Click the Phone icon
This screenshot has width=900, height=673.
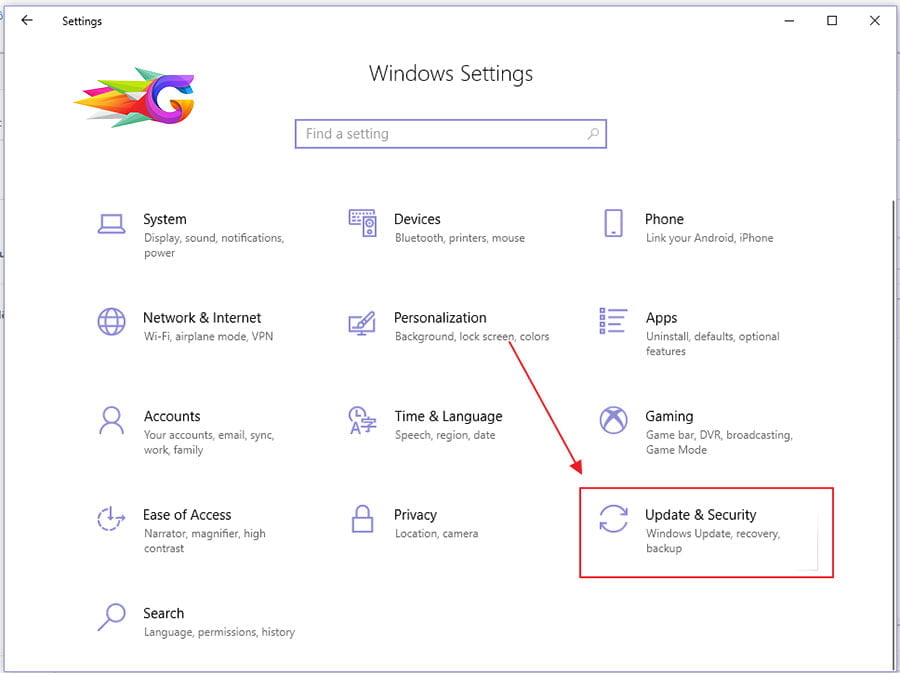point(613,223)
